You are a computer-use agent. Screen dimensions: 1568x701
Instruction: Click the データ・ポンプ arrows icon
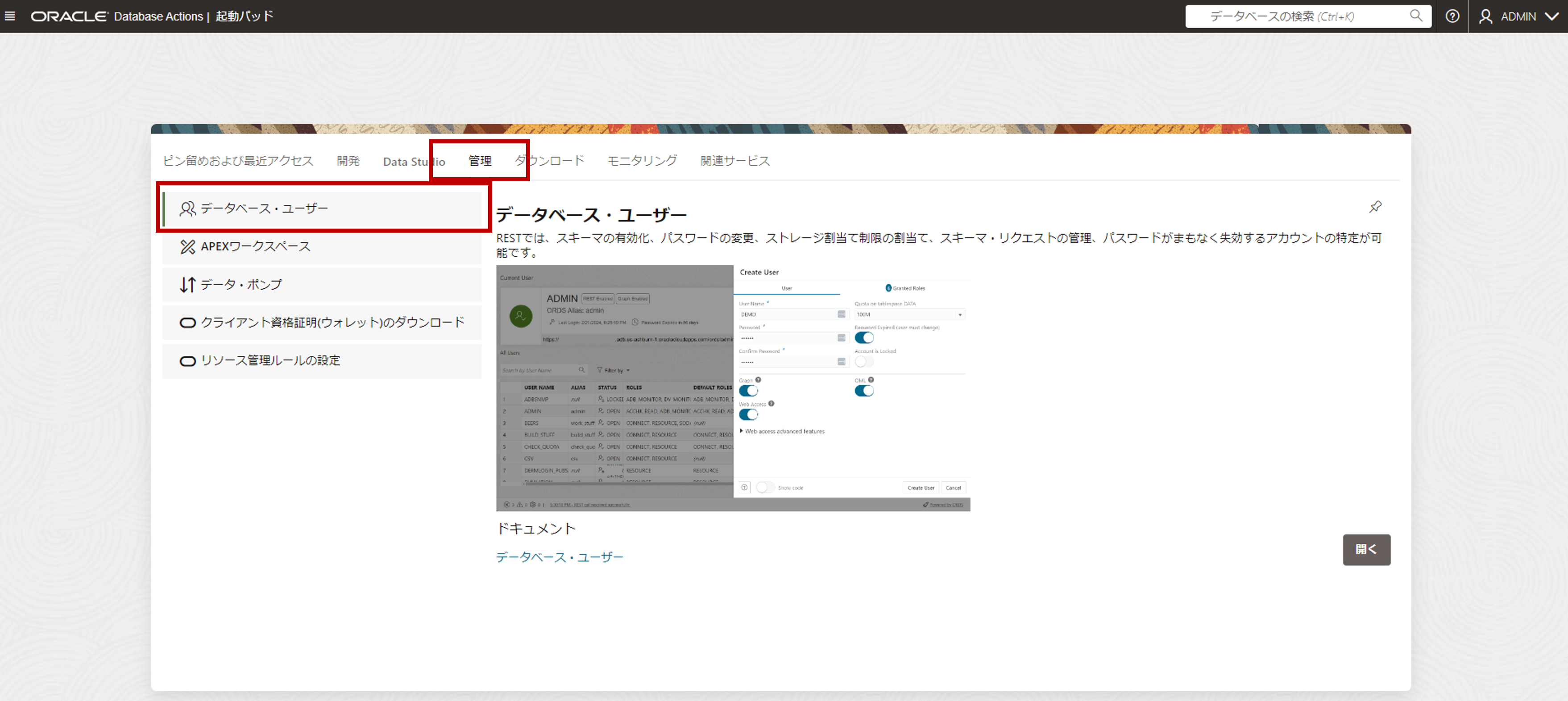tap(187, 284)
